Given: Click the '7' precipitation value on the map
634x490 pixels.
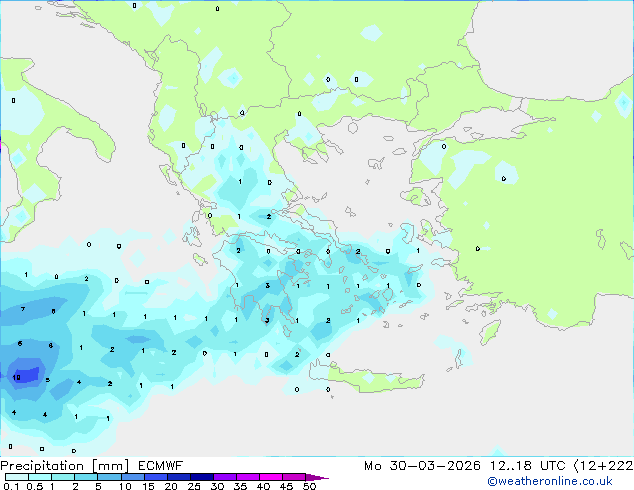Looking at the screenshot, I should point(23,309).
